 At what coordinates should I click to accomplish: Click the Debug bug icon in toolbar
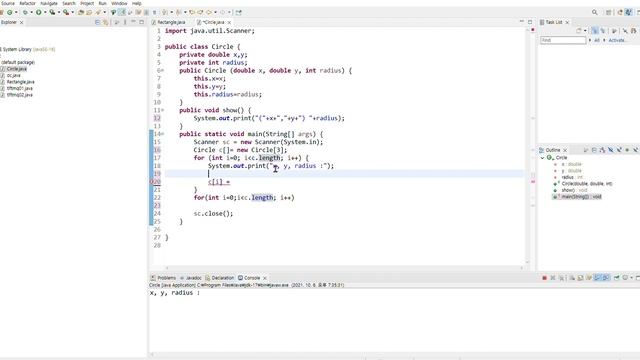(x=25, y=12)
